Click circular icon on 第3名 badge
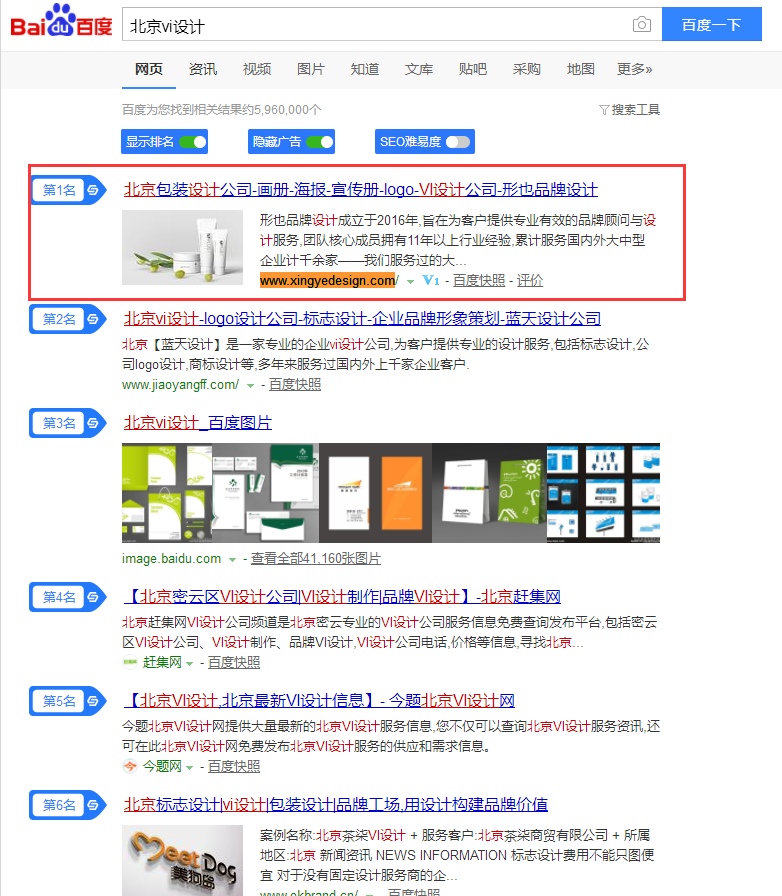 93,423
